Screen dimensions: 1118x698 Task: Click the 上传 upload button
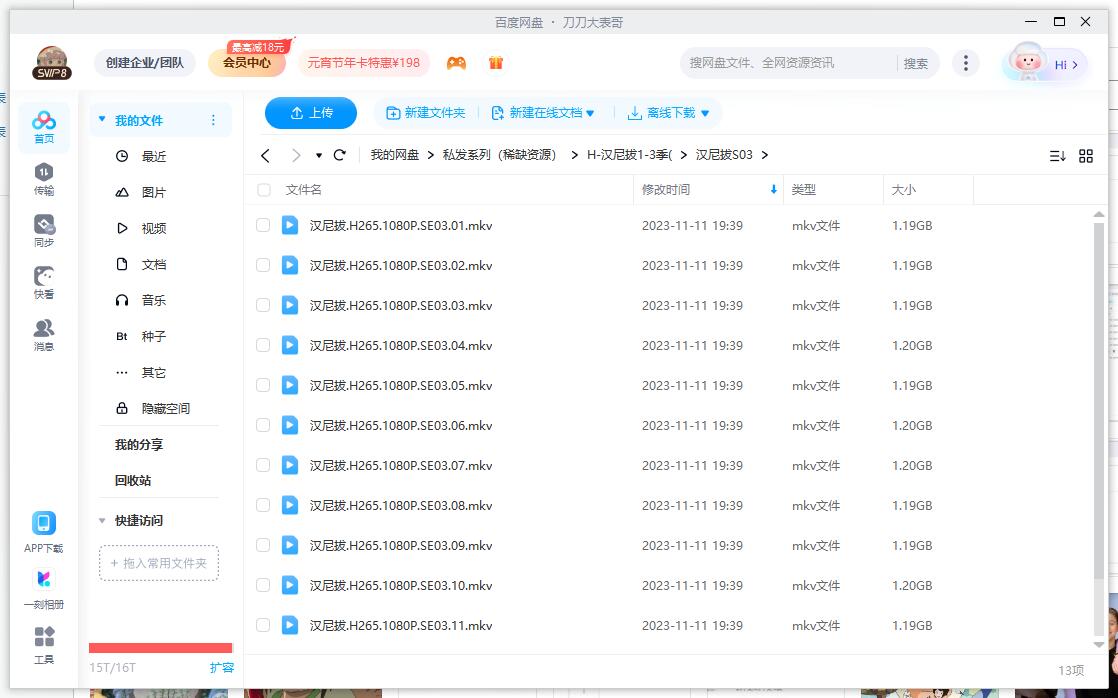pos(311,113)
